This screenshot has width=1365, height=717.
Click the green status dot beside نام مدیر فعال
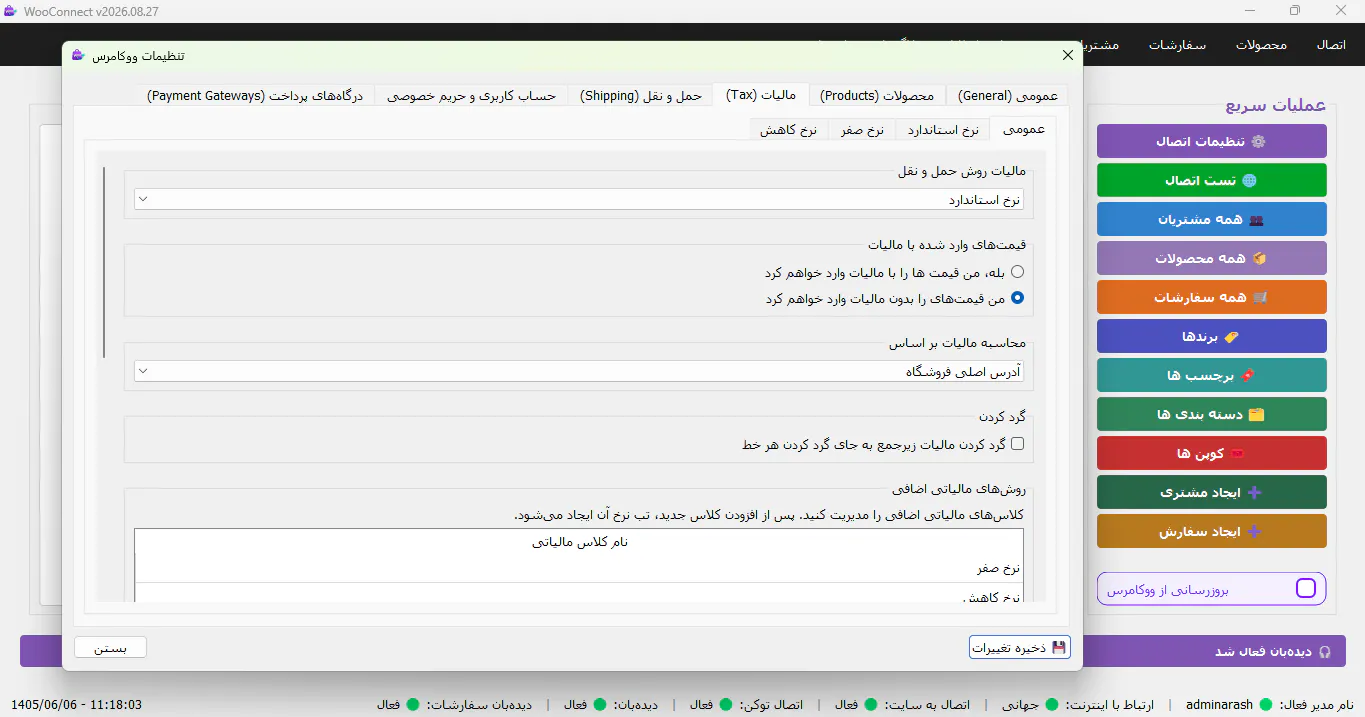1266,704
